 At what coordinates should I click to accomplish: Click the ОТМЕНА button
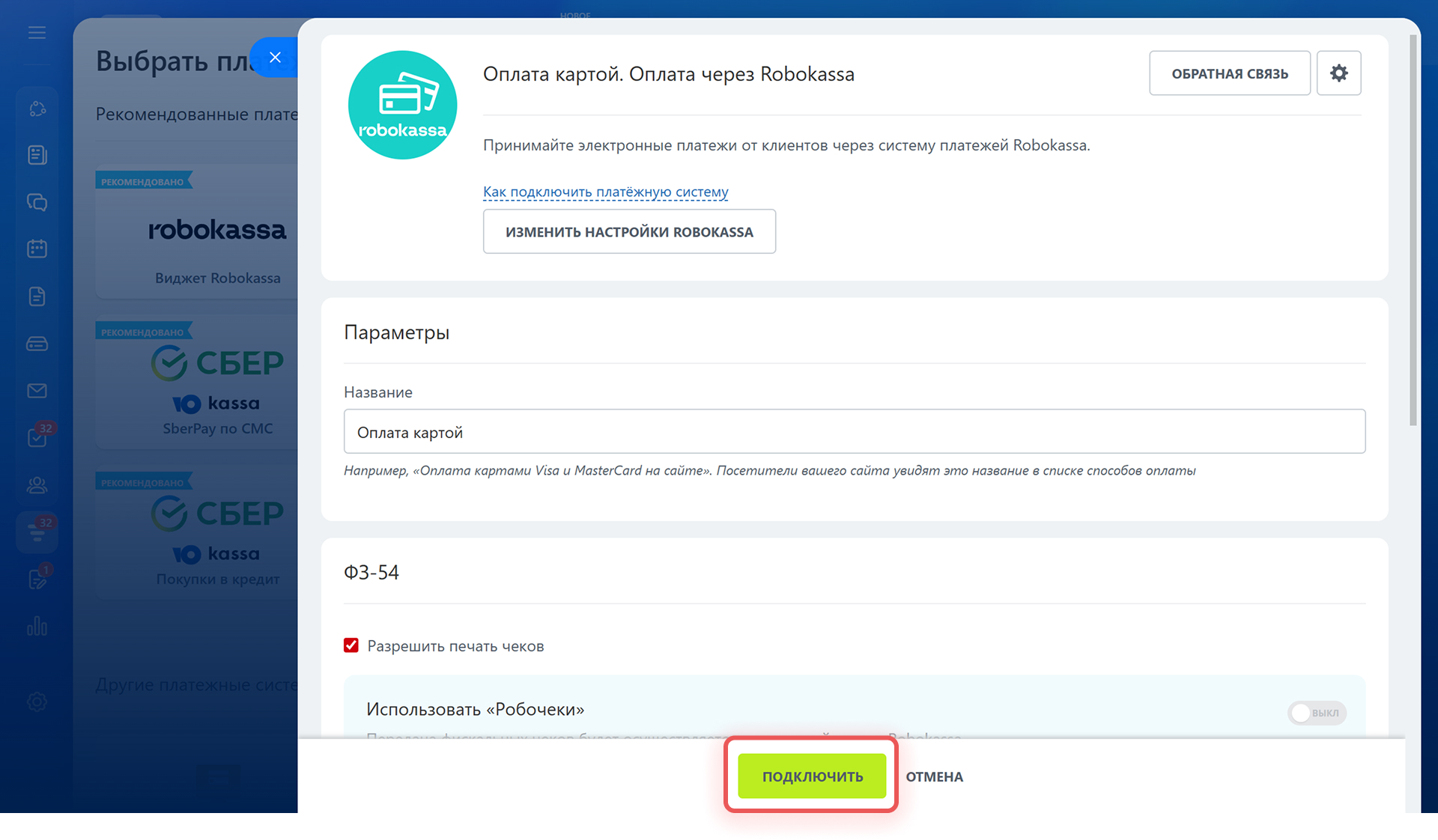tap(934, 777)
